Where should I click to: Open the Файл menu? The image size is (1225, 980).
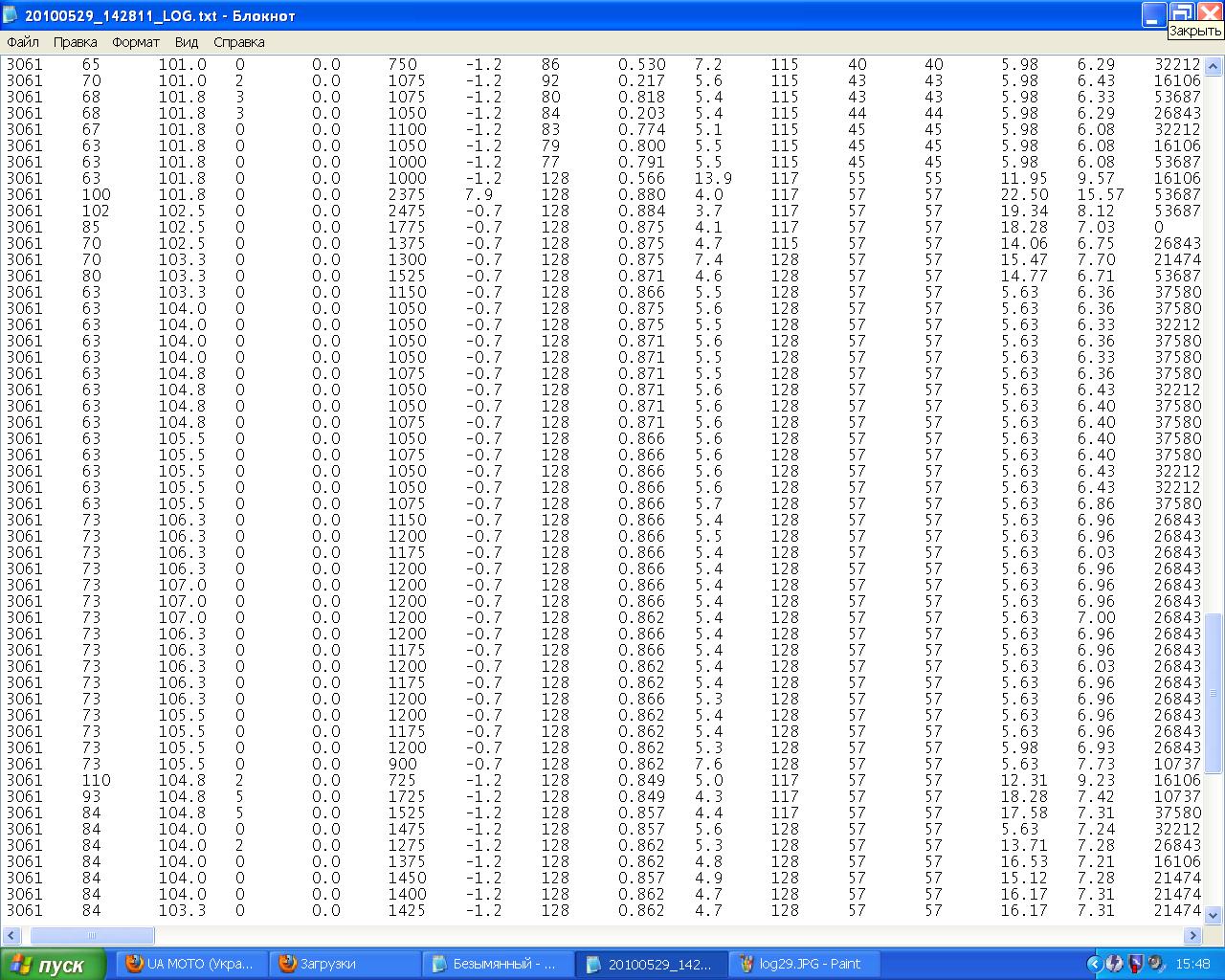[23, 42]
